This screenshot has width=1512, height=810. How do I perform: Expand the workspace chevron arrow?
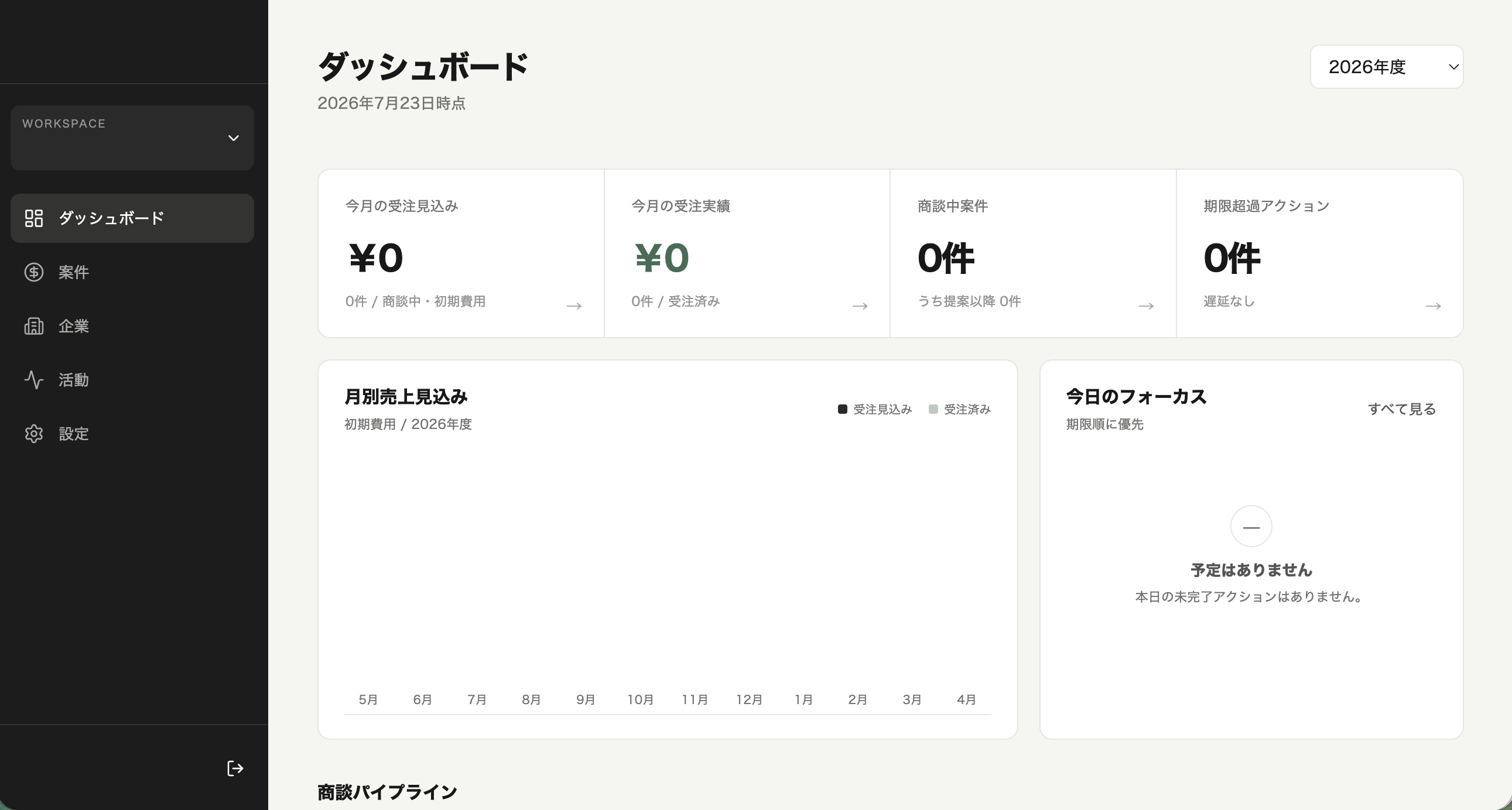(x=234, y=139)
